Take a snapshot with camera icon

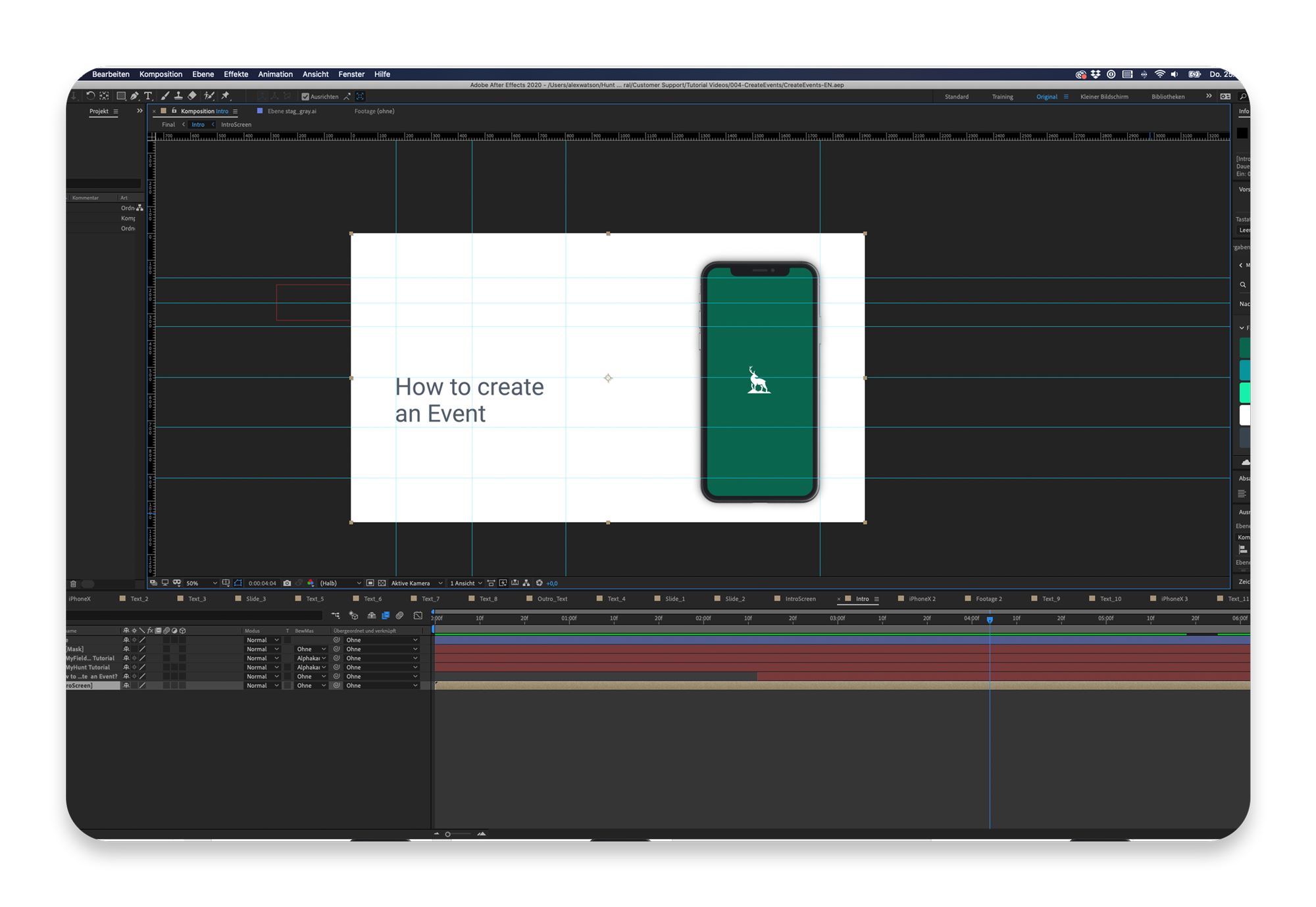287,583
